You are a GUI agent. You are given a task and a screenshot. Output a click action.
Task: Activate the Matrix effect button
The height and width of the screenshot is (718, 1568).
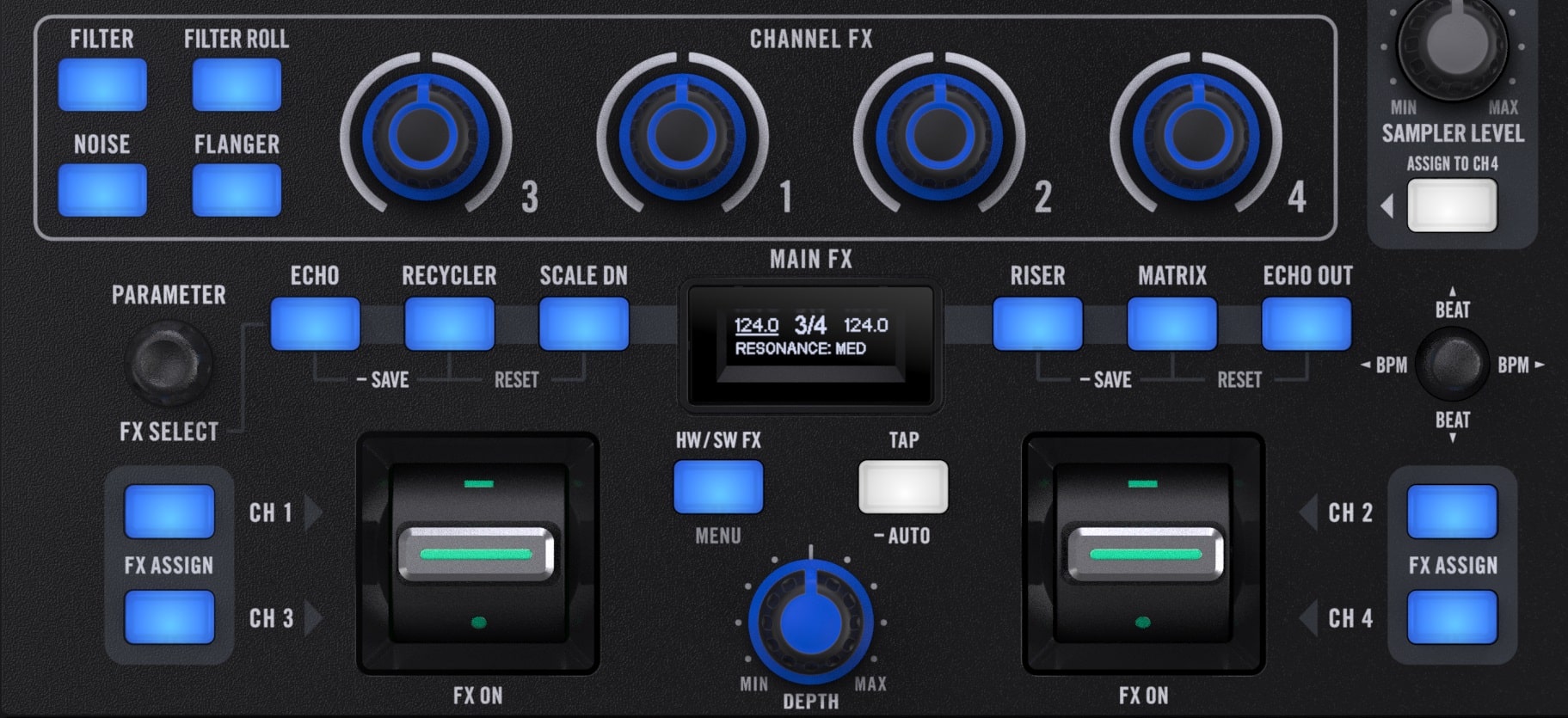pos(1171,323)
